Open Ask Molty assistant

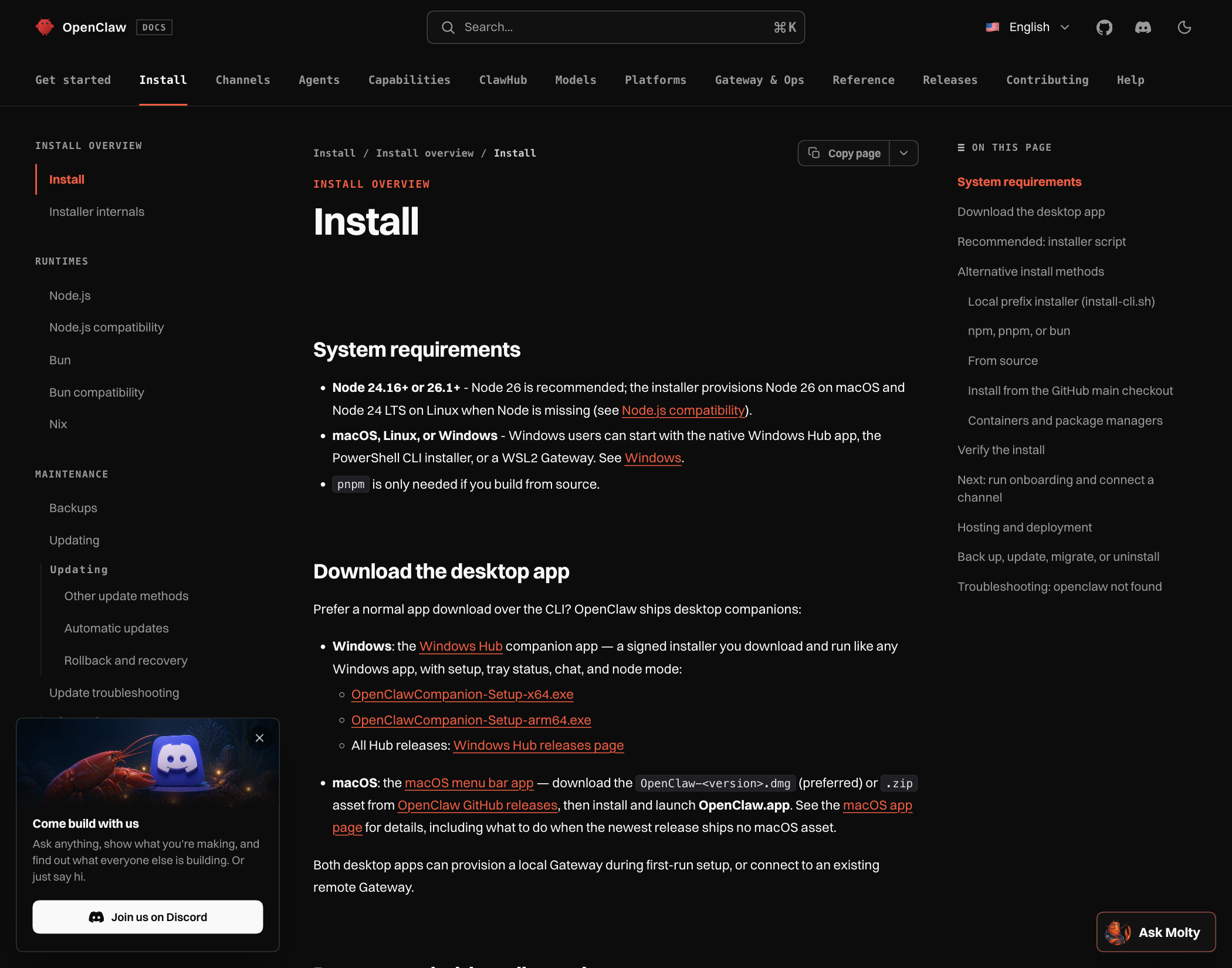click(x=1156, y=932)
